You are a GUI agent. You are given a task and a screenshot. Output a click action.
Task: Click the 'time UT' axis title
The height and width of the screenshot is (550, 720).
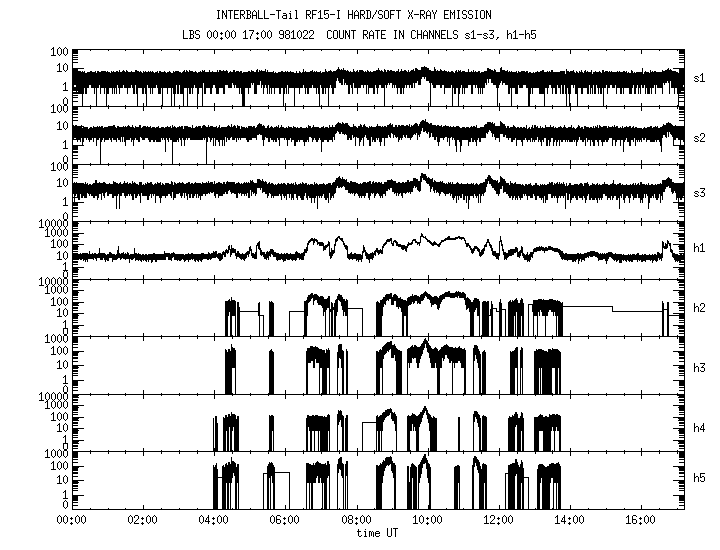point(377,533)
